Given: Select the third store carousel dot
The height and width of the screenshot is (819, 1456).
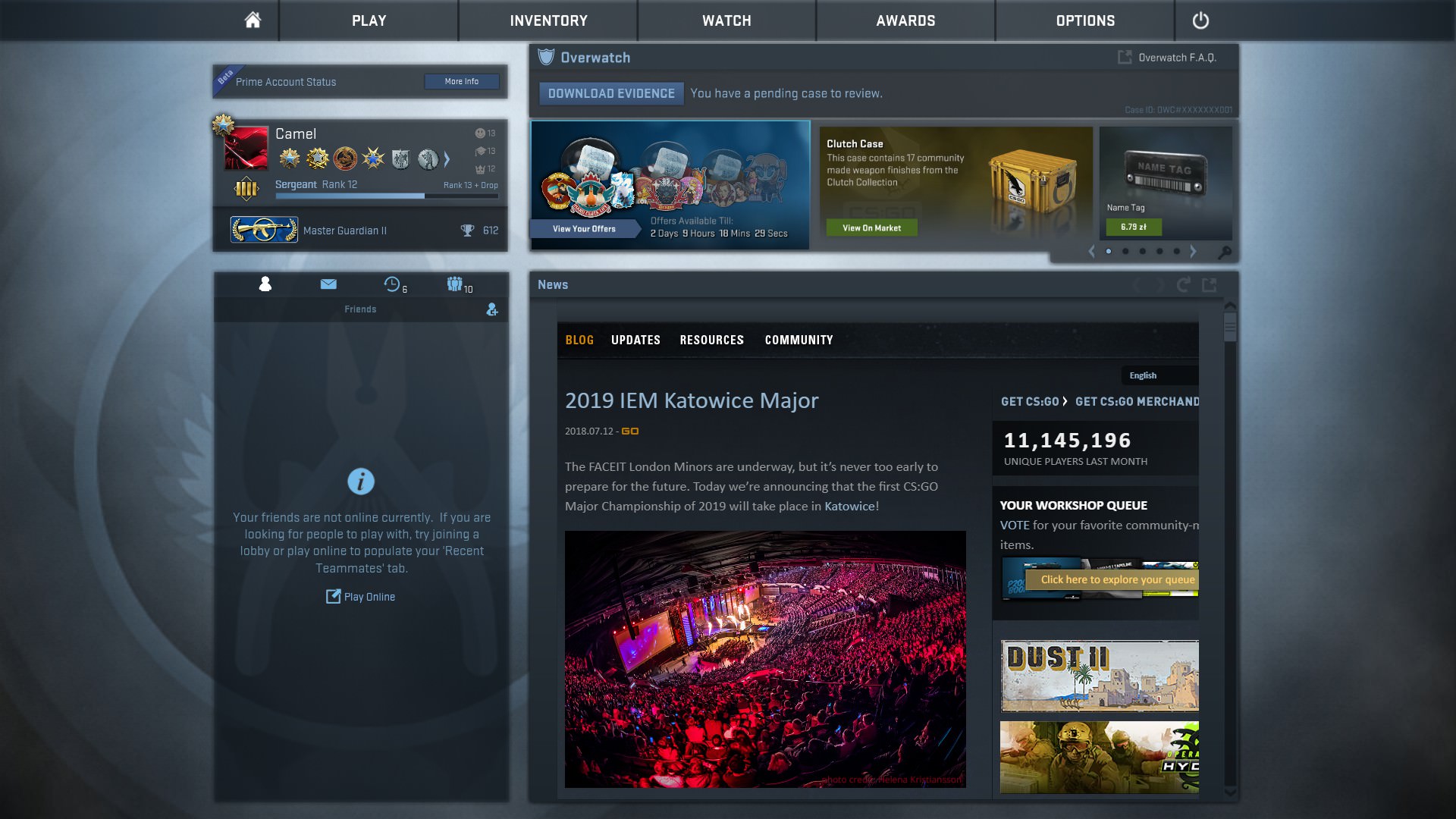Looking at the screenshot, I should [1143, 251].
